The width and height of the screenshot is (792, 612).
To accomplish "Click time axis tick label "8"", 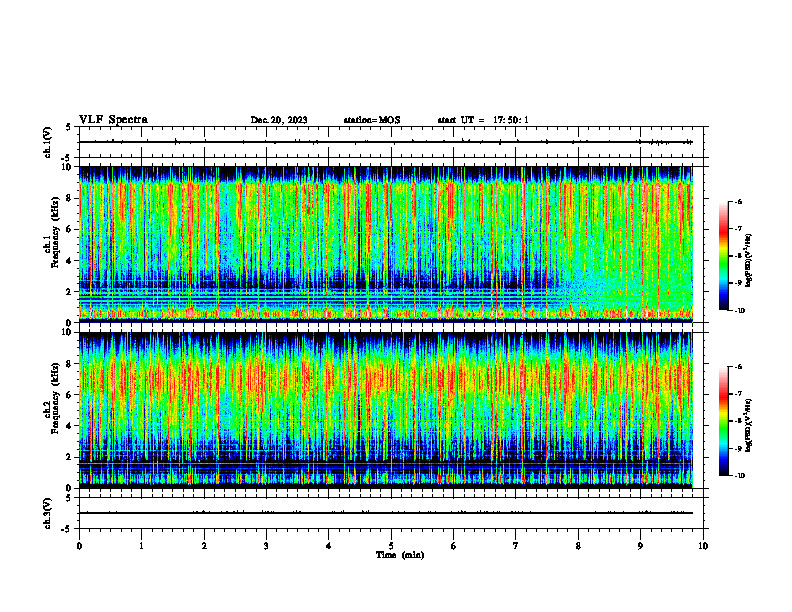I will click(578, 546).
